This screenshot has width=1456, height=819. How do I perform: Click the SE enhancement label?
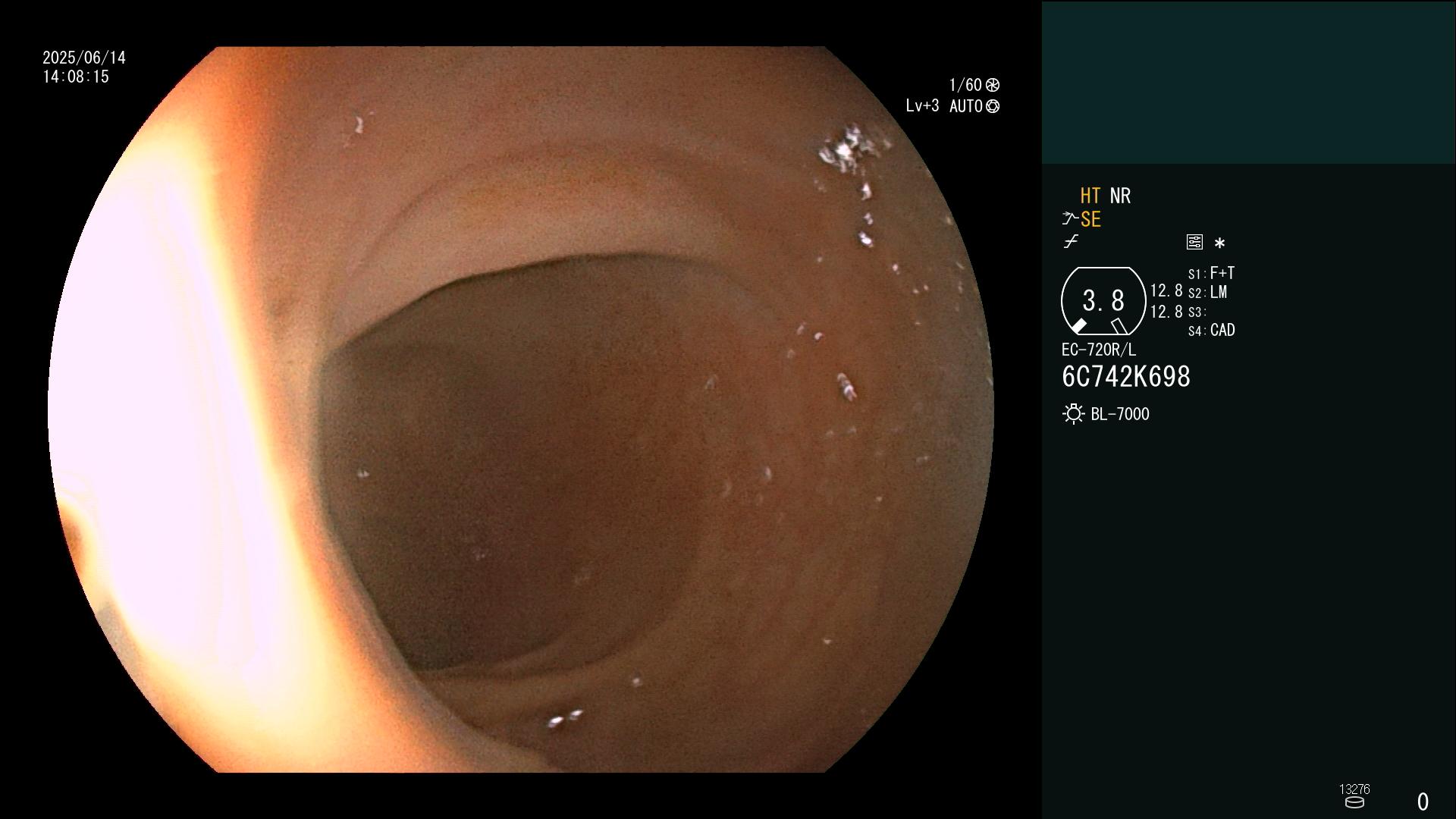point(1090,220)
